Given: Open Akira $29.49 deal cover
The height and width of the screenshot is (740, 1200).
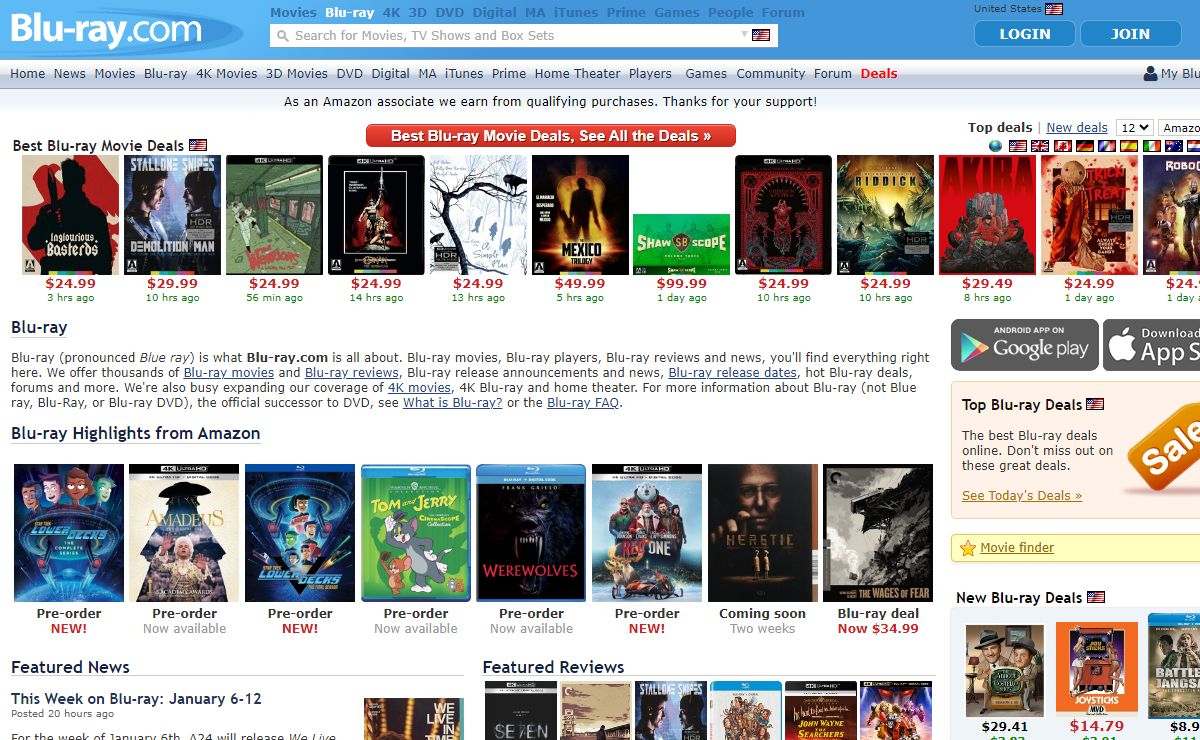Looking at the screenshot, I should [987, 215].
